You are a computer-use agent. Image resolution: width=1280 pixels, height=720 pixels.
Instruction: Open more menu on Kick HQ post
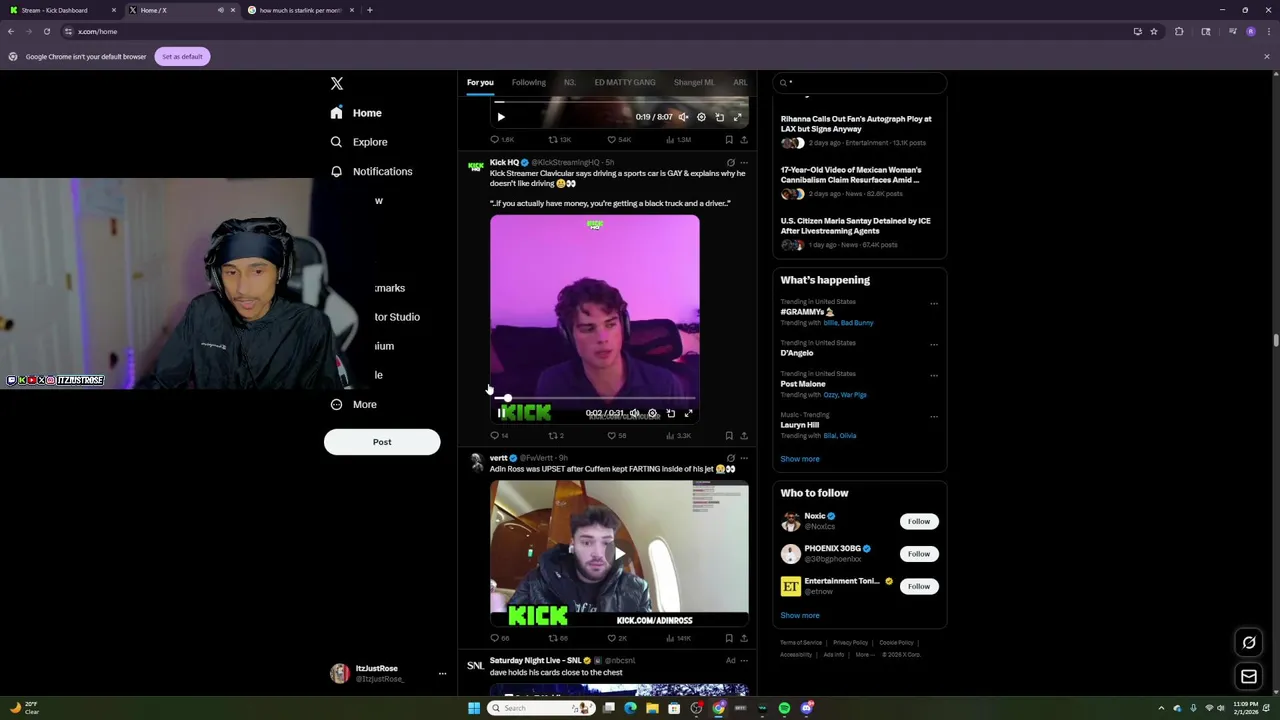coord(743,162)
